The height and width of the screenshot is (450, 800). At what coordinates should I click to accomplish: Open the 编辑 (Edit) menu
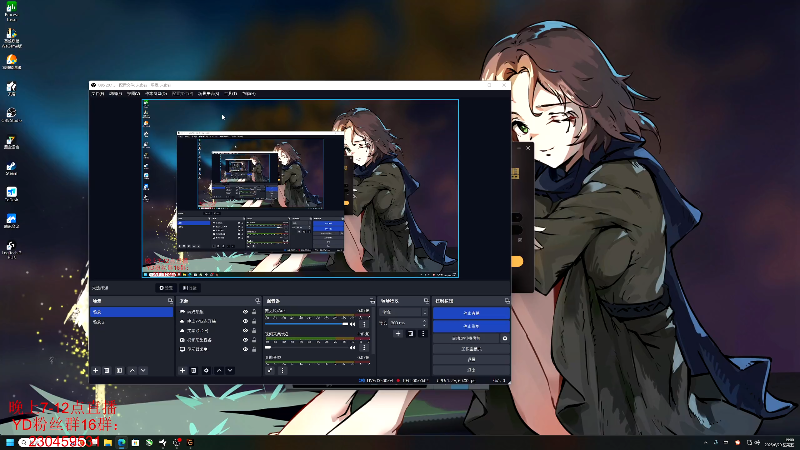pyautogui.click(x=115, y=94)
